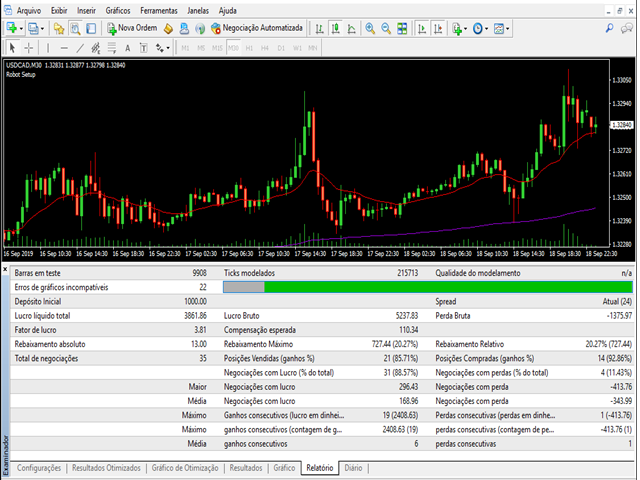Open Market Watch star-folder icon

(x=59, y=28)
